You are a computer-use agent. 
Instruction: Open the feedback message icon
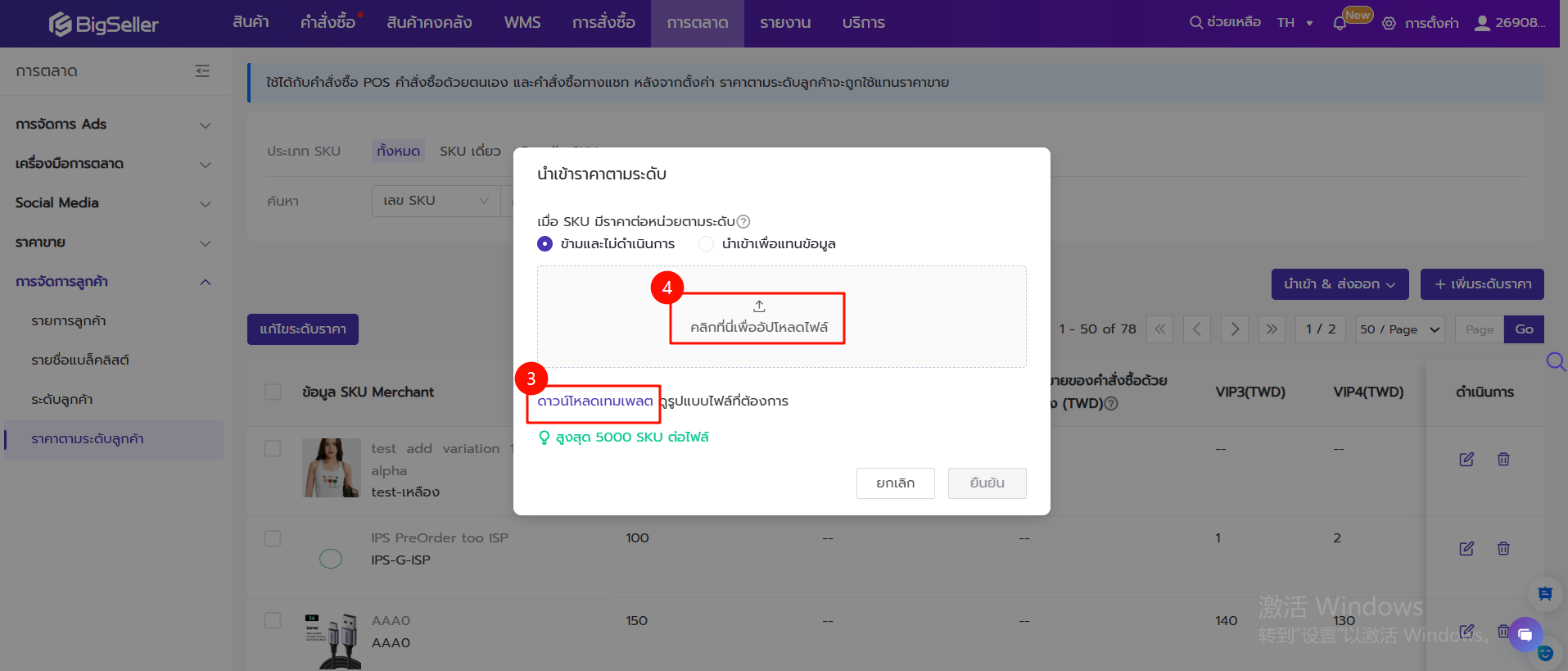1545,594
